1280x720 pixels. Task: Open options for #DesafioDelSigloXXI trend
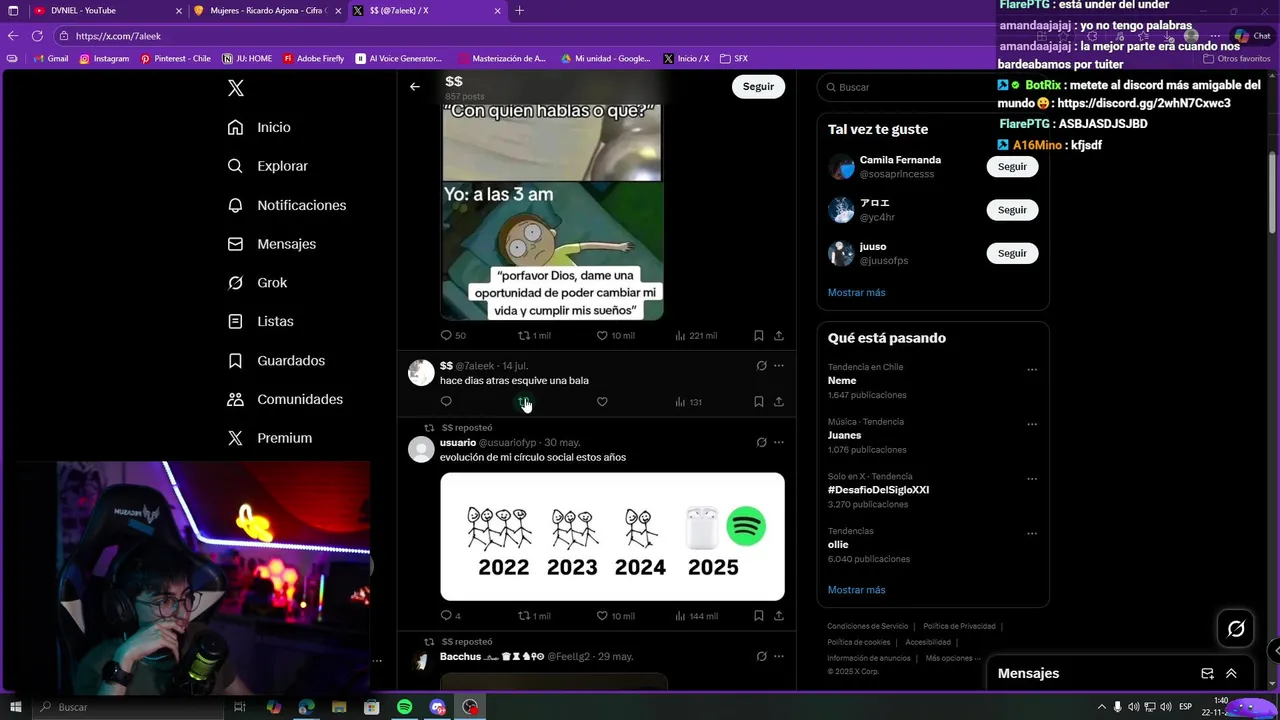(x=1032, y=479)
